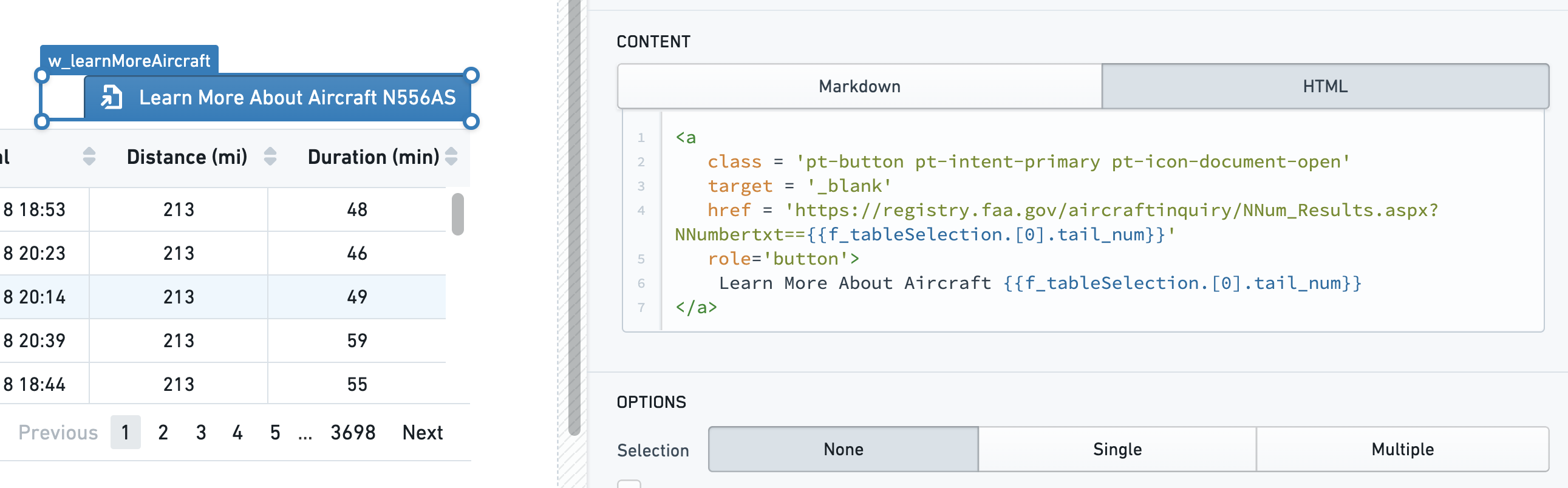Click Previous in table pagination
The width and height of the screenshot is (1568, 488).
tap(58, 433)
